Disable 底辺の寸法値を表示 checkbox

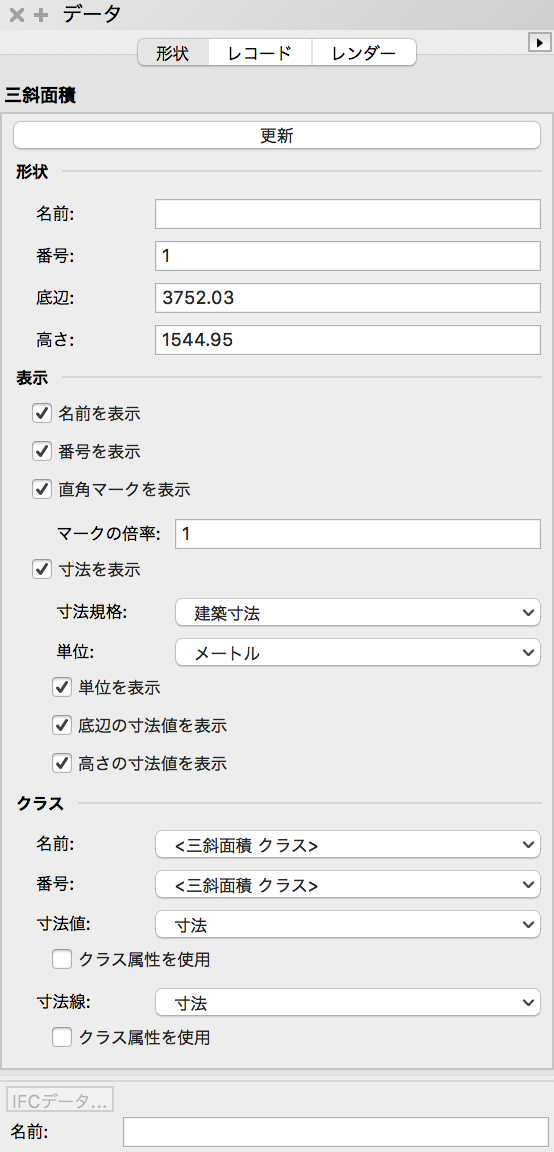tap(62, 726)
